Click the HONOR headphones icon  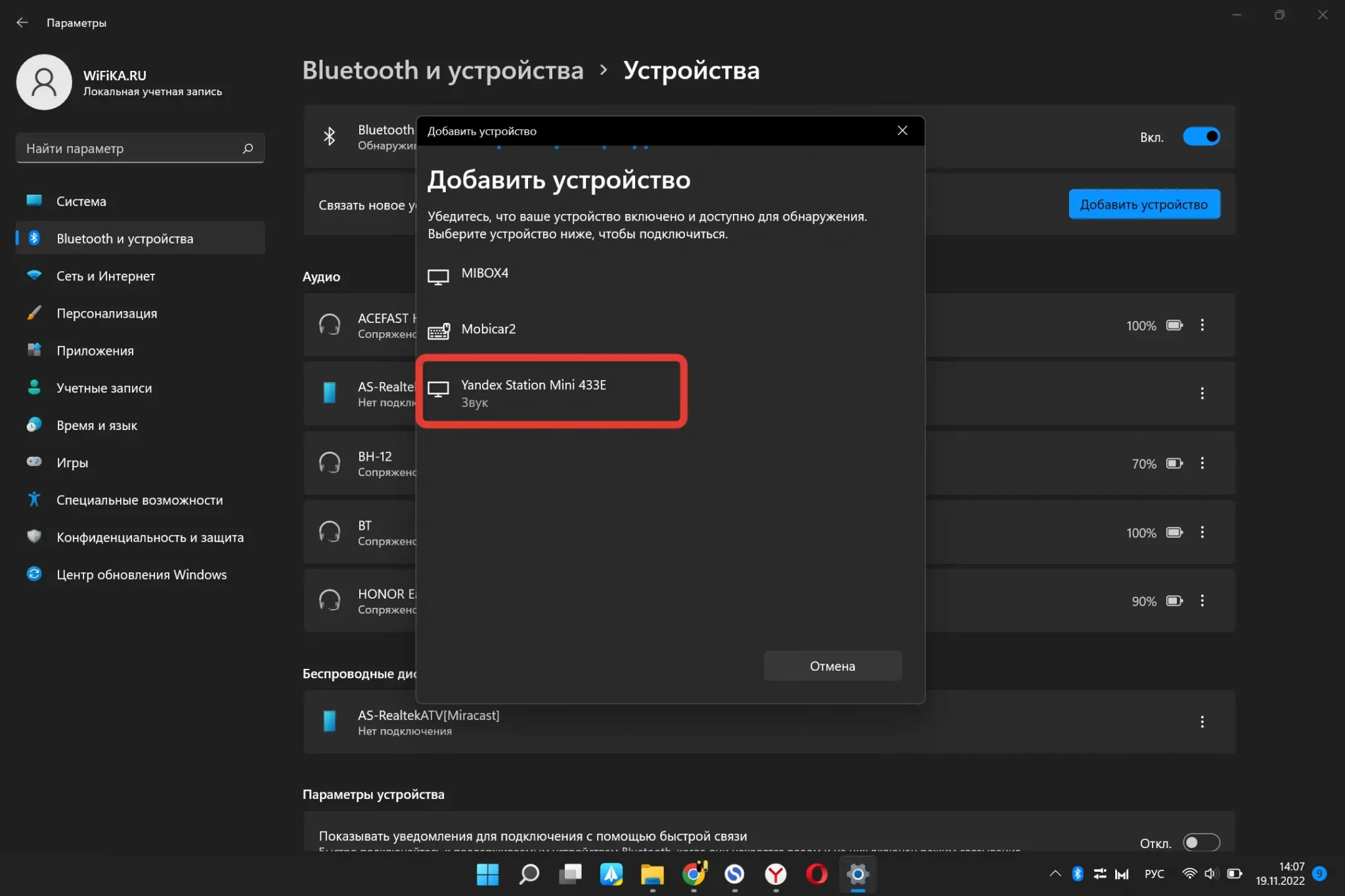[x=330, y=601]
